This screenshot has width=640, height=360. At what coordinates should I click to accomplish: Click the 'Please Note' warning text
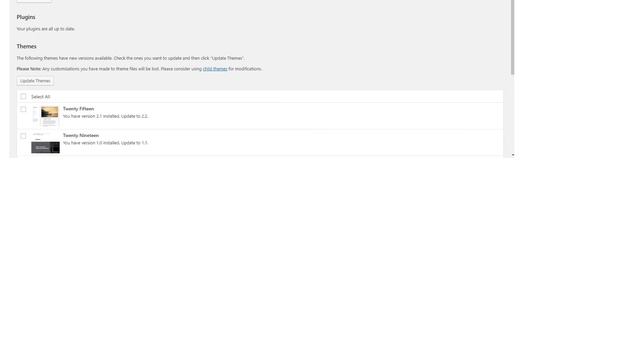click(139, 69)
